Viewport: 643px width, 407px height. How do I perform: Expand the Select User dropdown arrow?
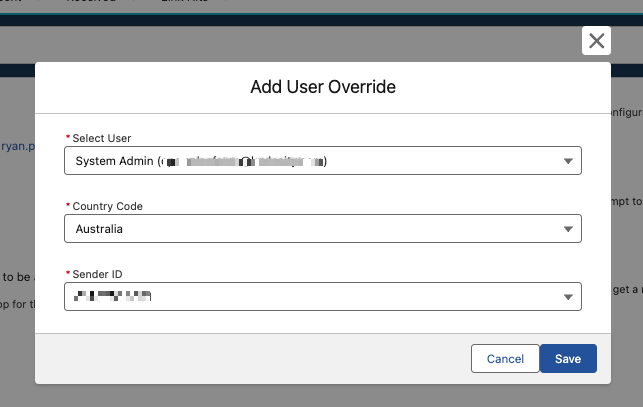(x=567, y=161)
